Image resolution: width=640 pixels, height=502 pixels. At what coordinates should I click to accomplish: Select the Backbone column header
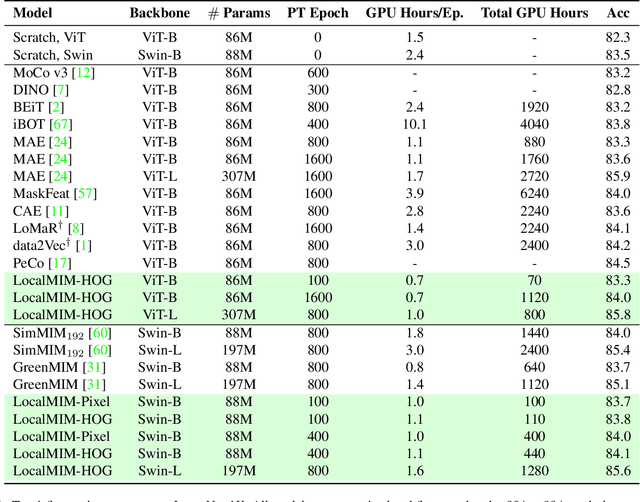160,14
